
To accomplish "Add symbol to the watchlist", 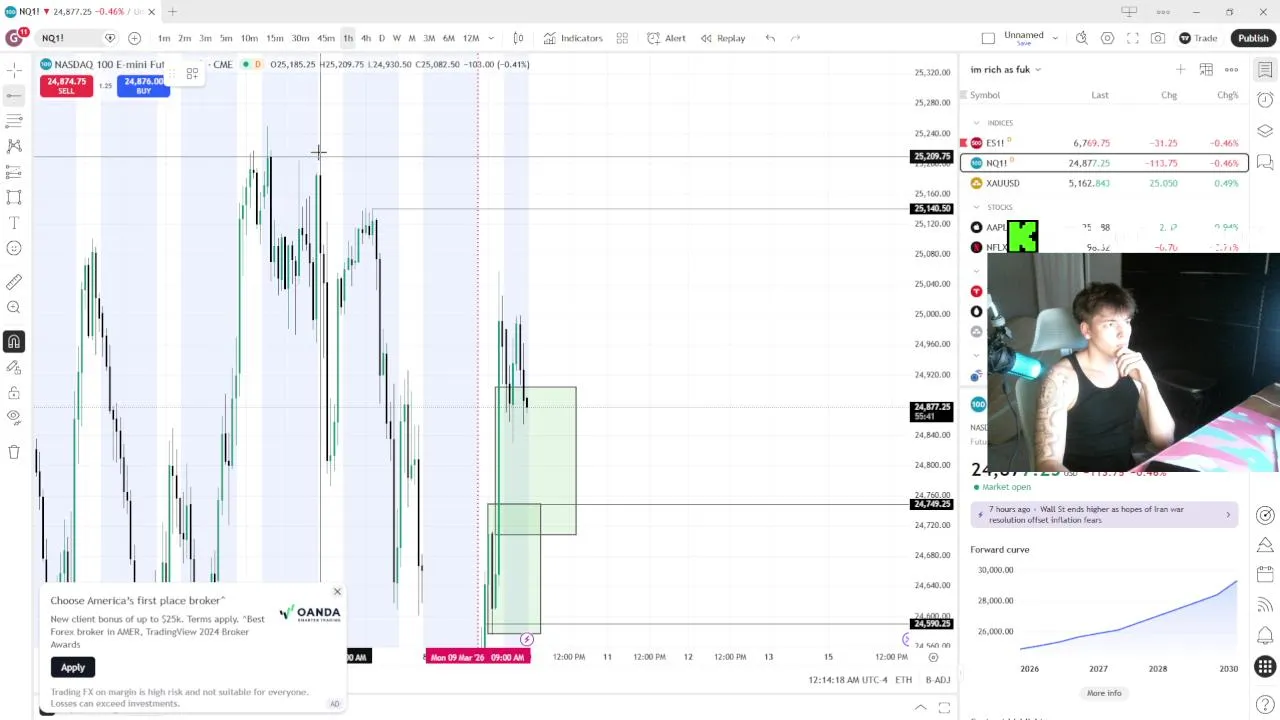I will (x=1180, y=69).
